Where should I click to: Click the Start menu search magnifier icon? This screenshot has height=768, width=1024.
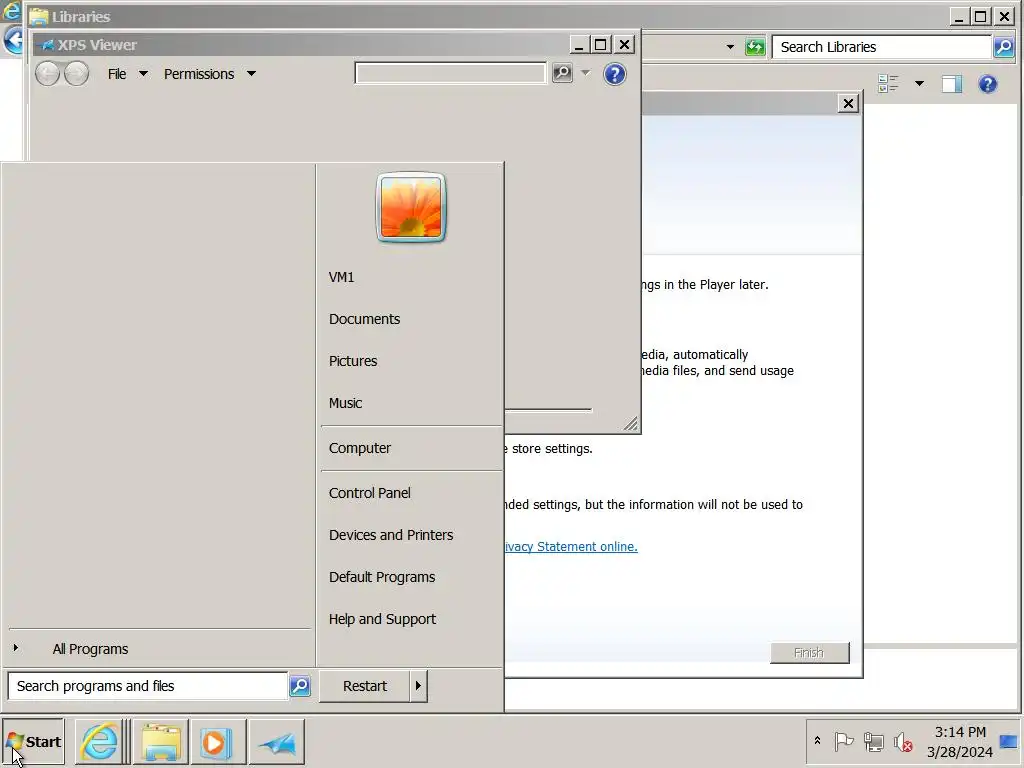coord(300,686)
